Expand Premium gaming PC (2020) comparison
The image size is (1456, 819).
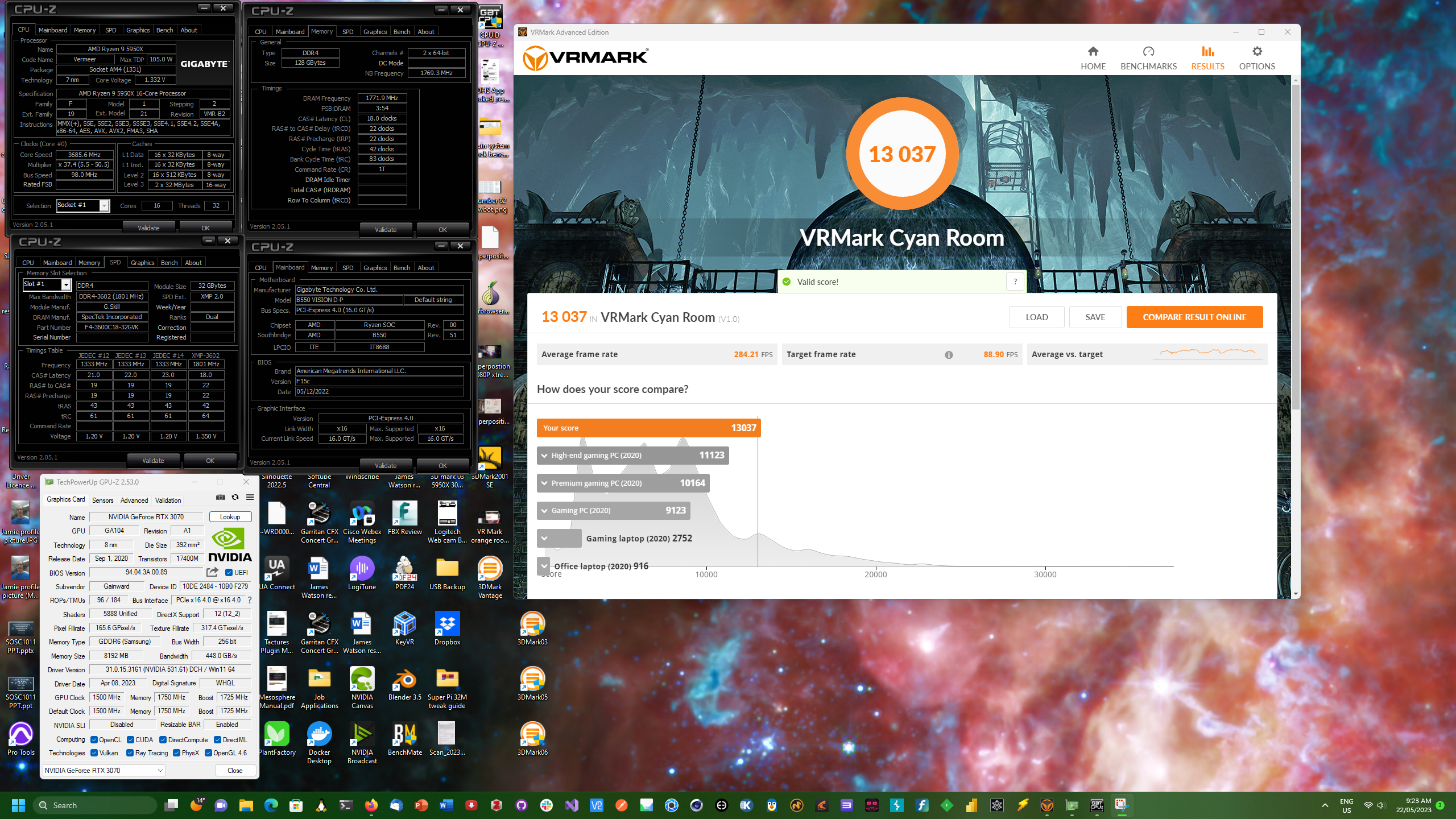(x=544, y=483)
